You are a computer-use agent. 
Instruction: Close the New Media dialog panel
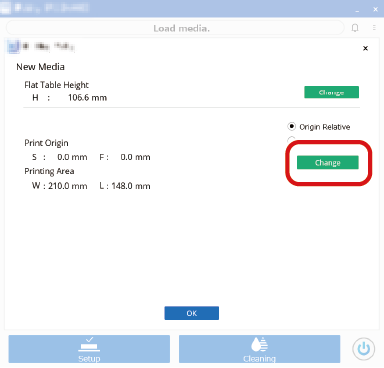pyautogui.click(x=365, y=48)
